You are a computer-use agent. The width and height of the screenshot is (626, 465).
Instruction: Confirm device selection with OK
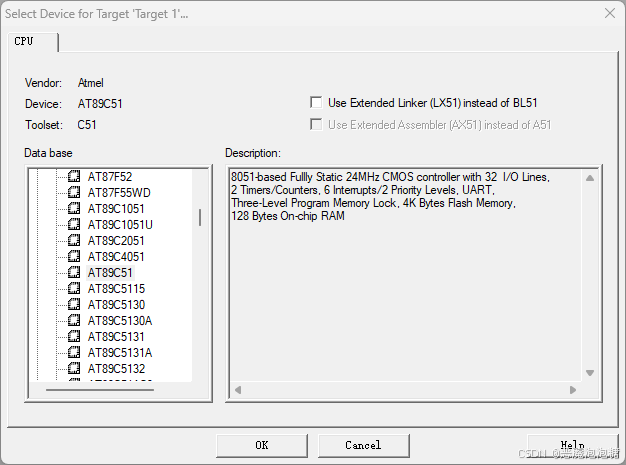tap(262, 445)
